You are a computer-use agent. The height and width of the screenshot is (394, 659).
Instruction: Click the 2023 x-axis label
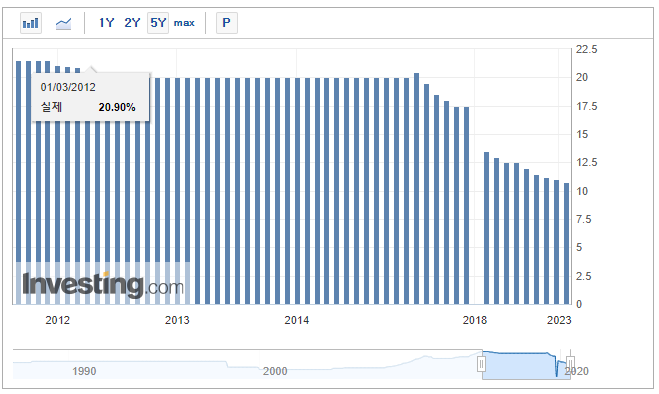[x=559, y=320]
